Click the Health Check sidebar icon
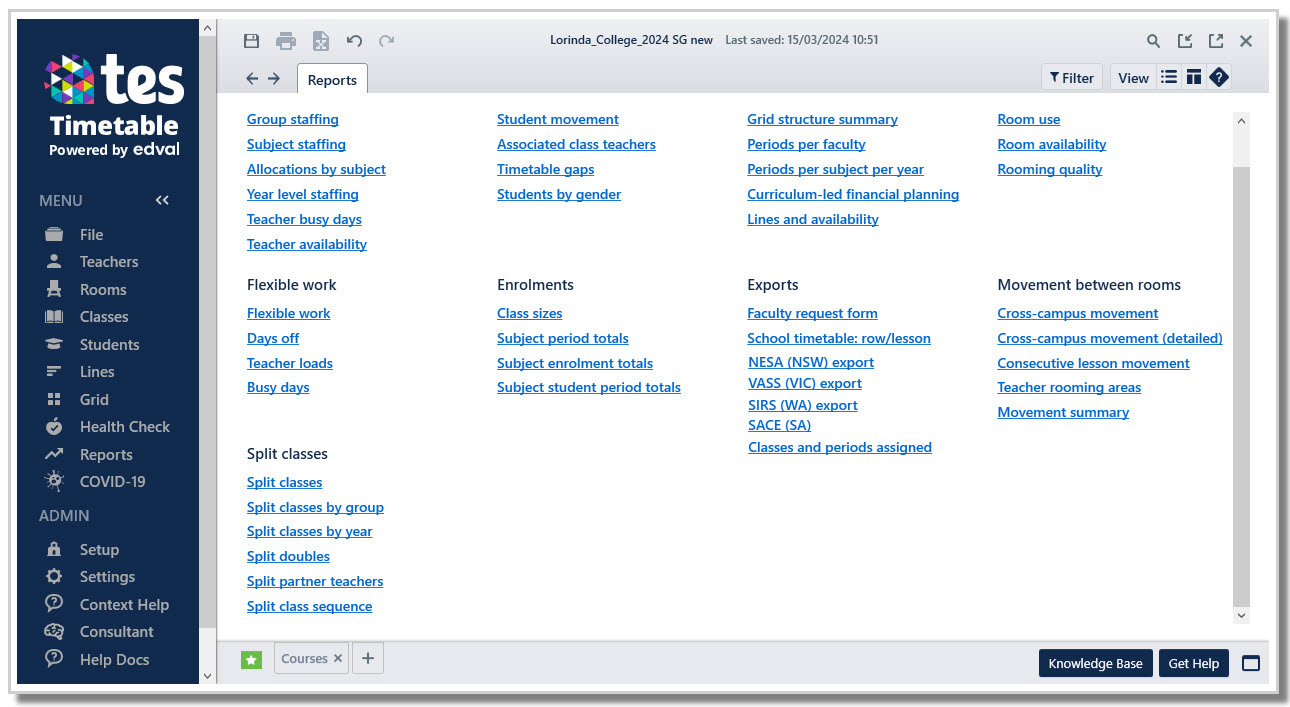 point(54,427)
